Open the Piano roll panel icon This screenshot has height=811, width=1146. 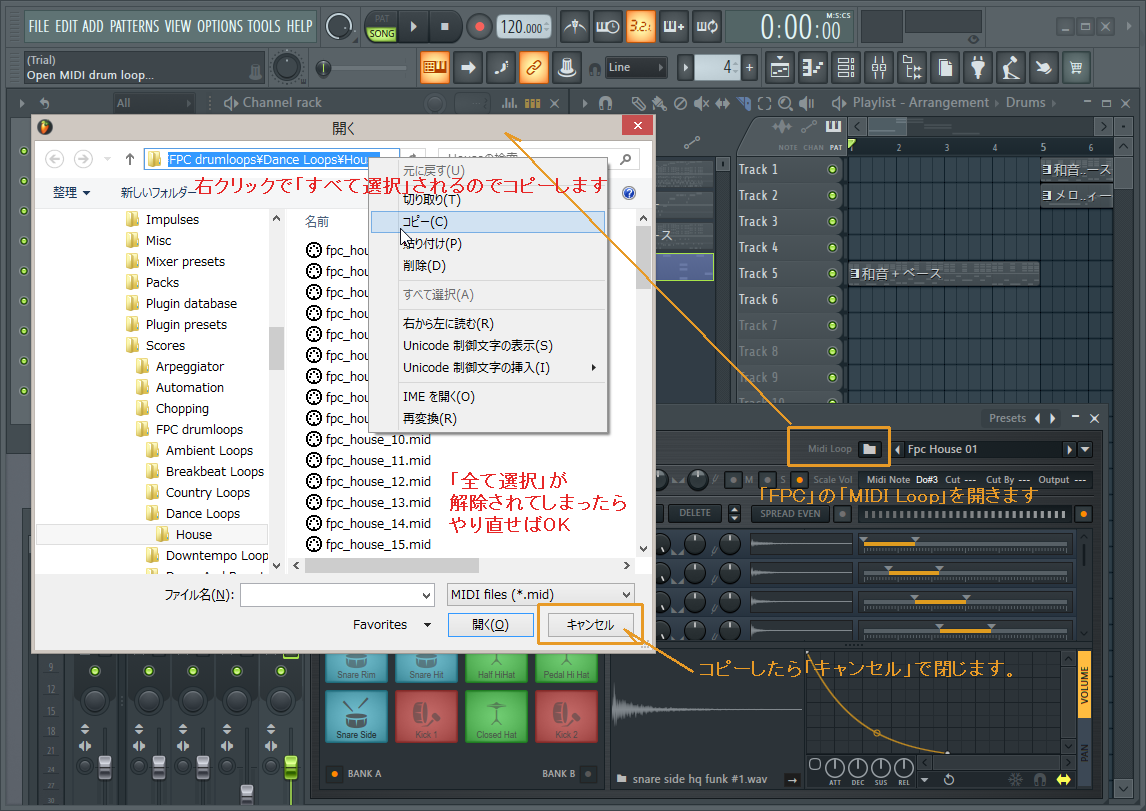point(813,67)
